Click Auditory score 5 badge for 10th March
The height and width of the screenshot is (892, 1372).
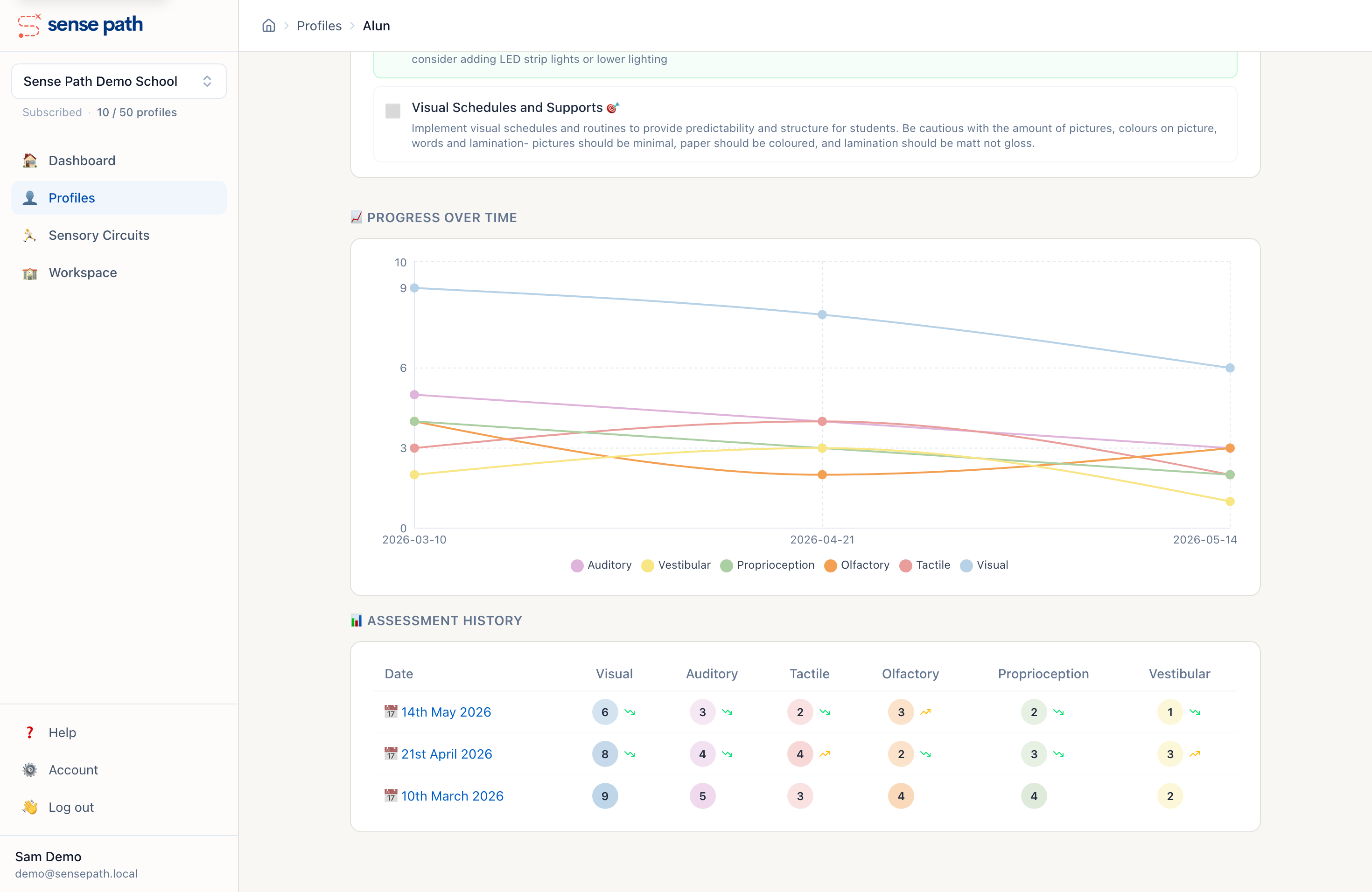click(x=703, y=796)
